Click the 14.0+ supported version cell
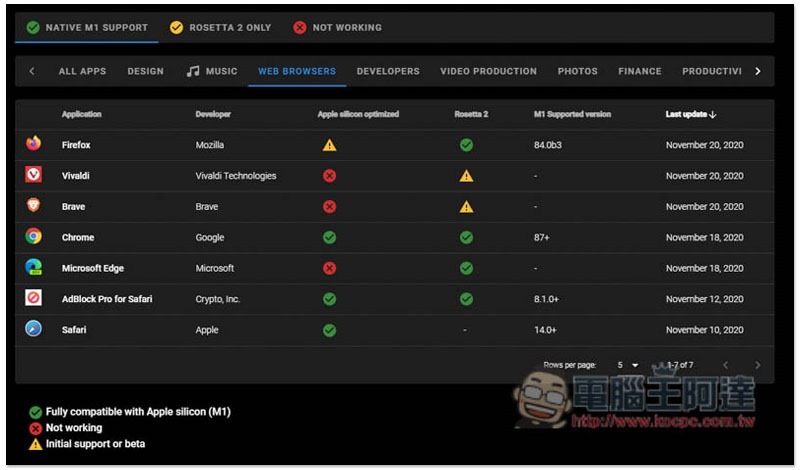 click(545, 330)
